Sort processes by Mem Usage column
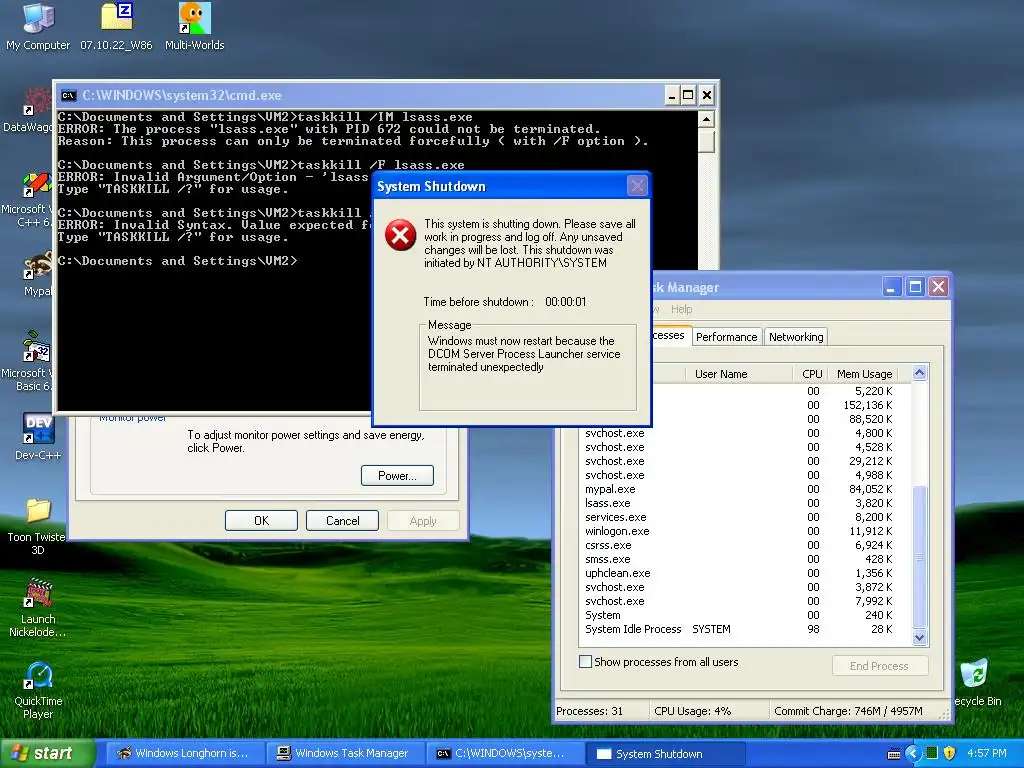Image resolution: width=1024 pixels, height=768 pixels. (x=863, y=374)
